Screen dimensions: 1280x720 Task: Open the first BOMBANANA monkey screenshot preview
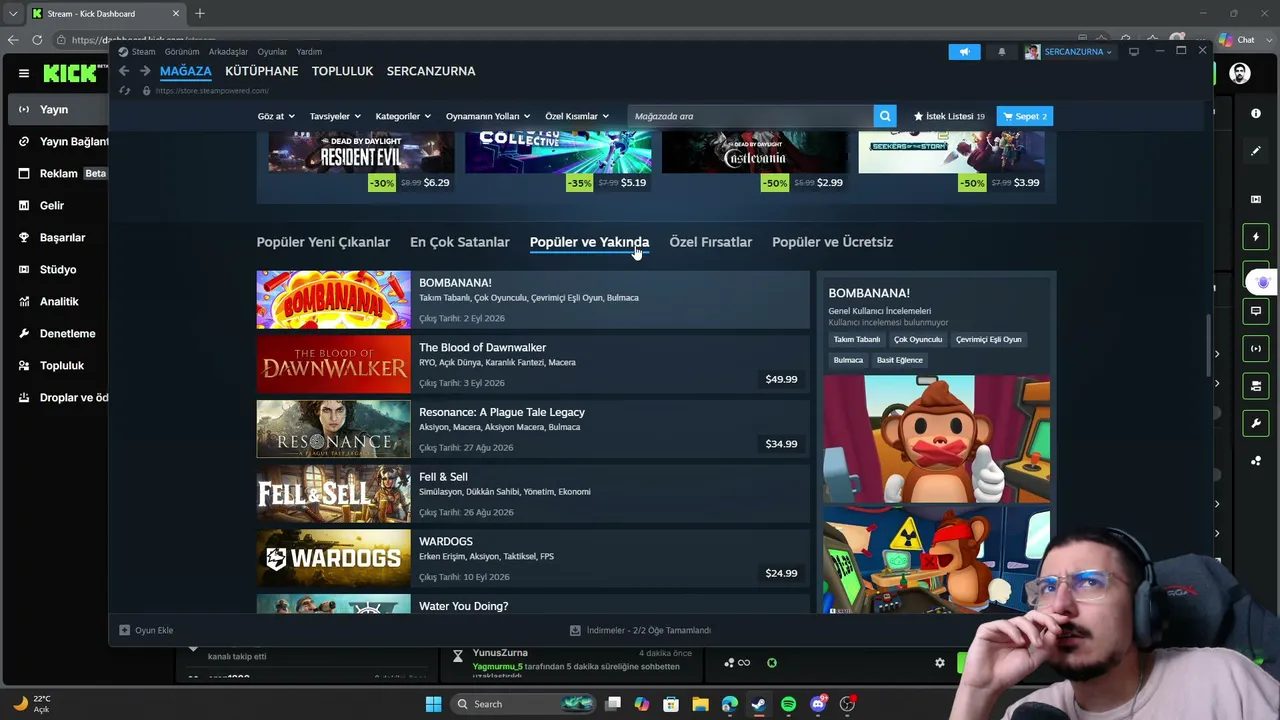pyautogui.click(x=936, y=439)
